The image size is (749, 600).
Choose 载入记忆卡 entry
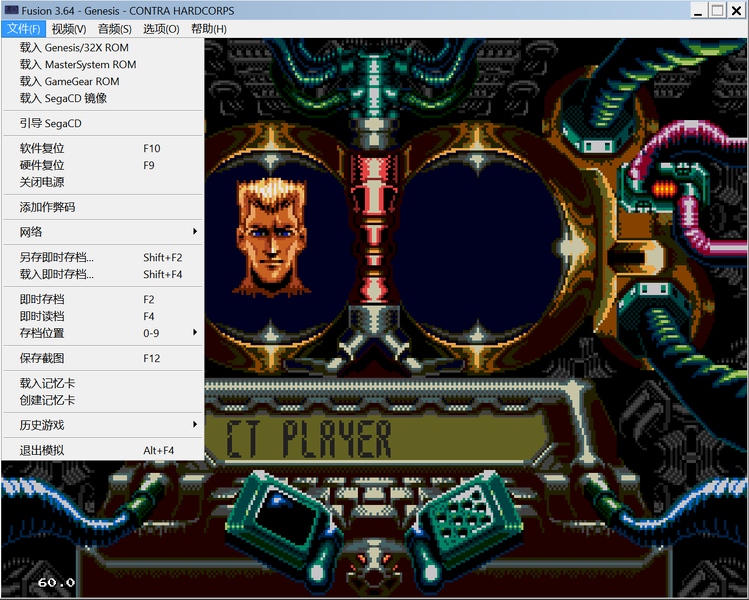click(x=103, y=383)
